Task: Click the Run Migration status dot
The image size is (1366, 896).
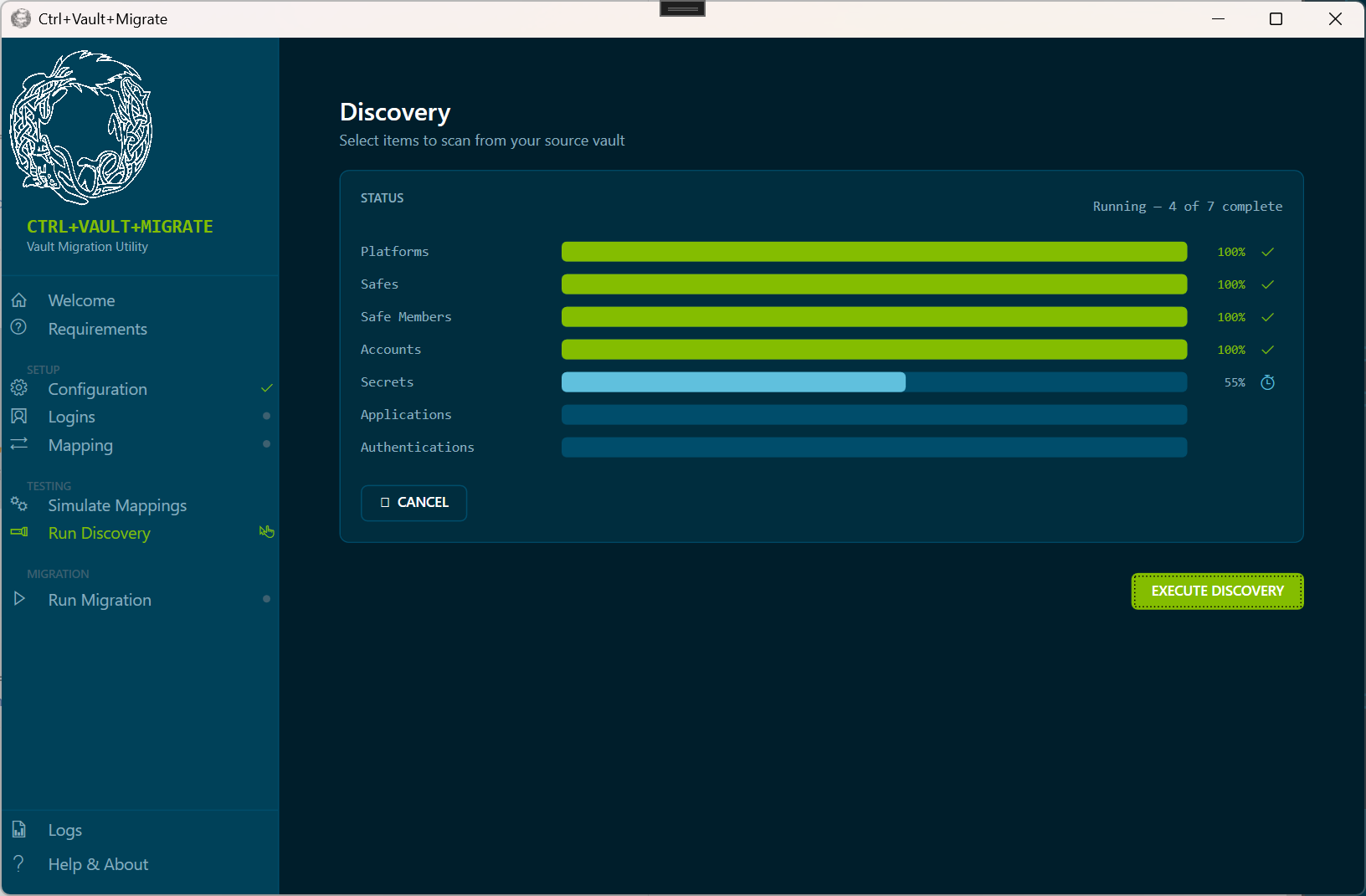Action: coord(266,599)
